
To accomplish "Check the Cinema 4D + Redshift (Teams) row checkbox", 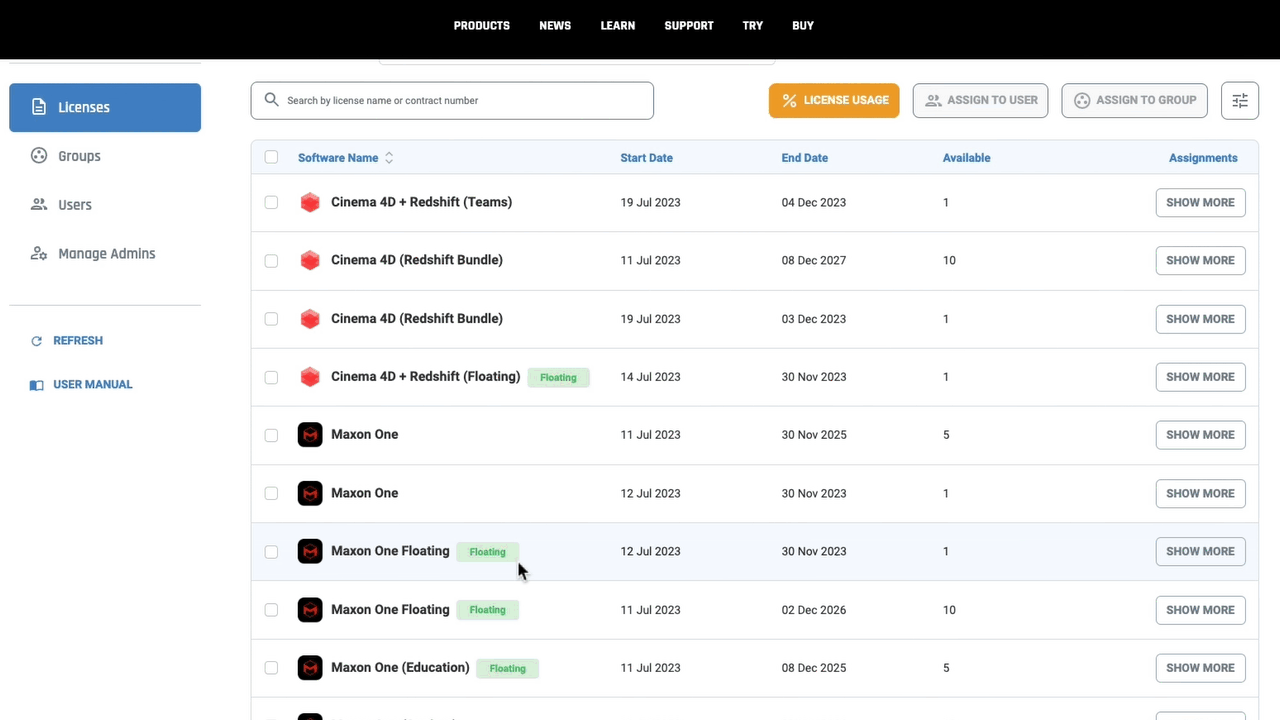I will point(271,202).
